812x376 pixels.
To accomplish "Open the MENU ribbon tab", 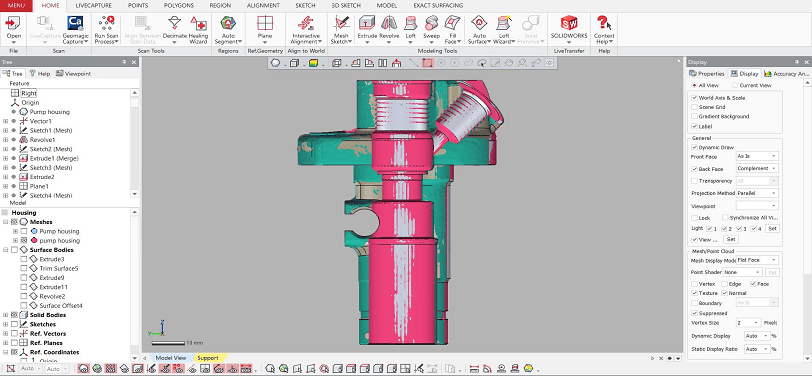I will click(x=16, y=6).
